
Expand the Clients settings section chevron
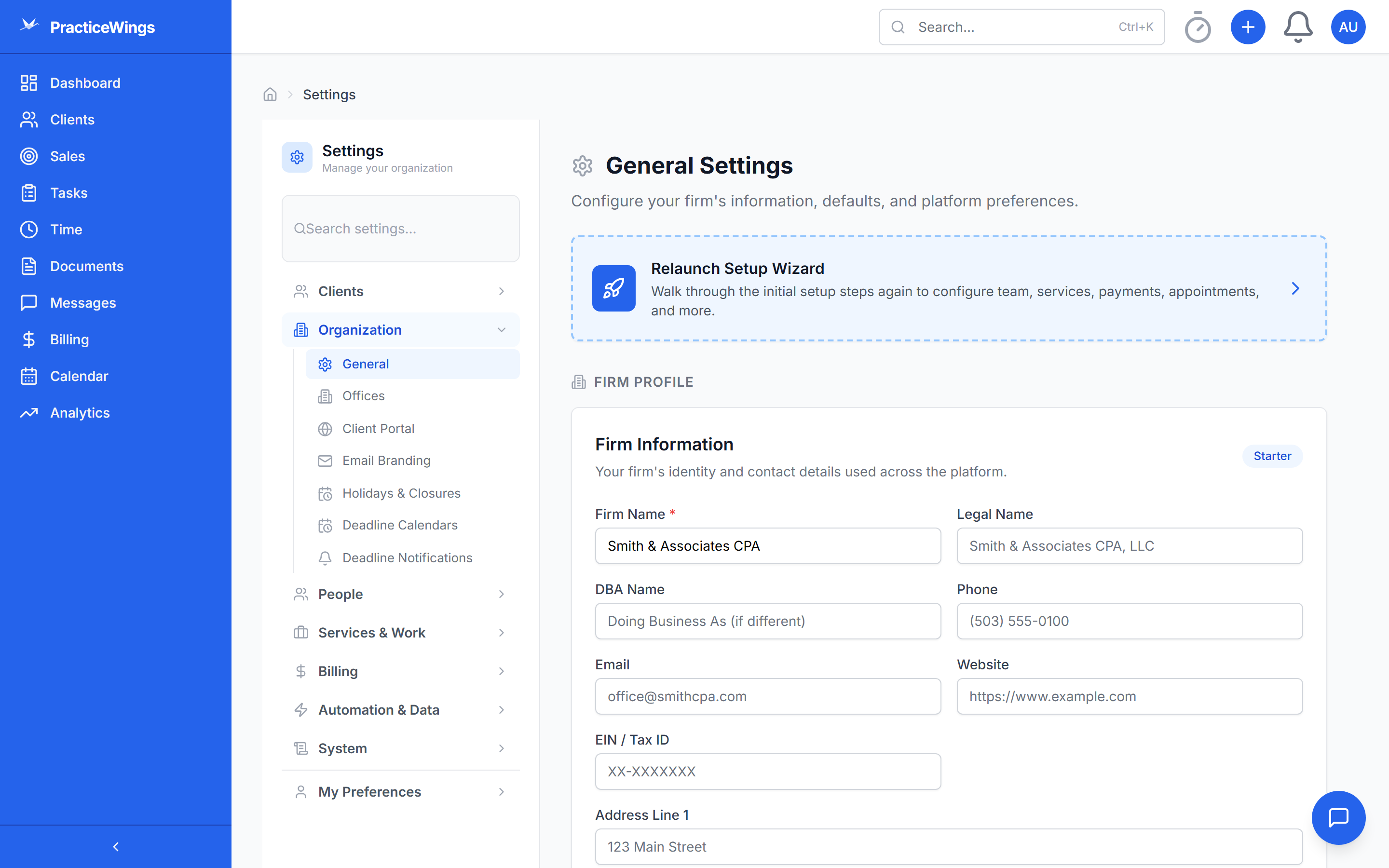[501, 292]
